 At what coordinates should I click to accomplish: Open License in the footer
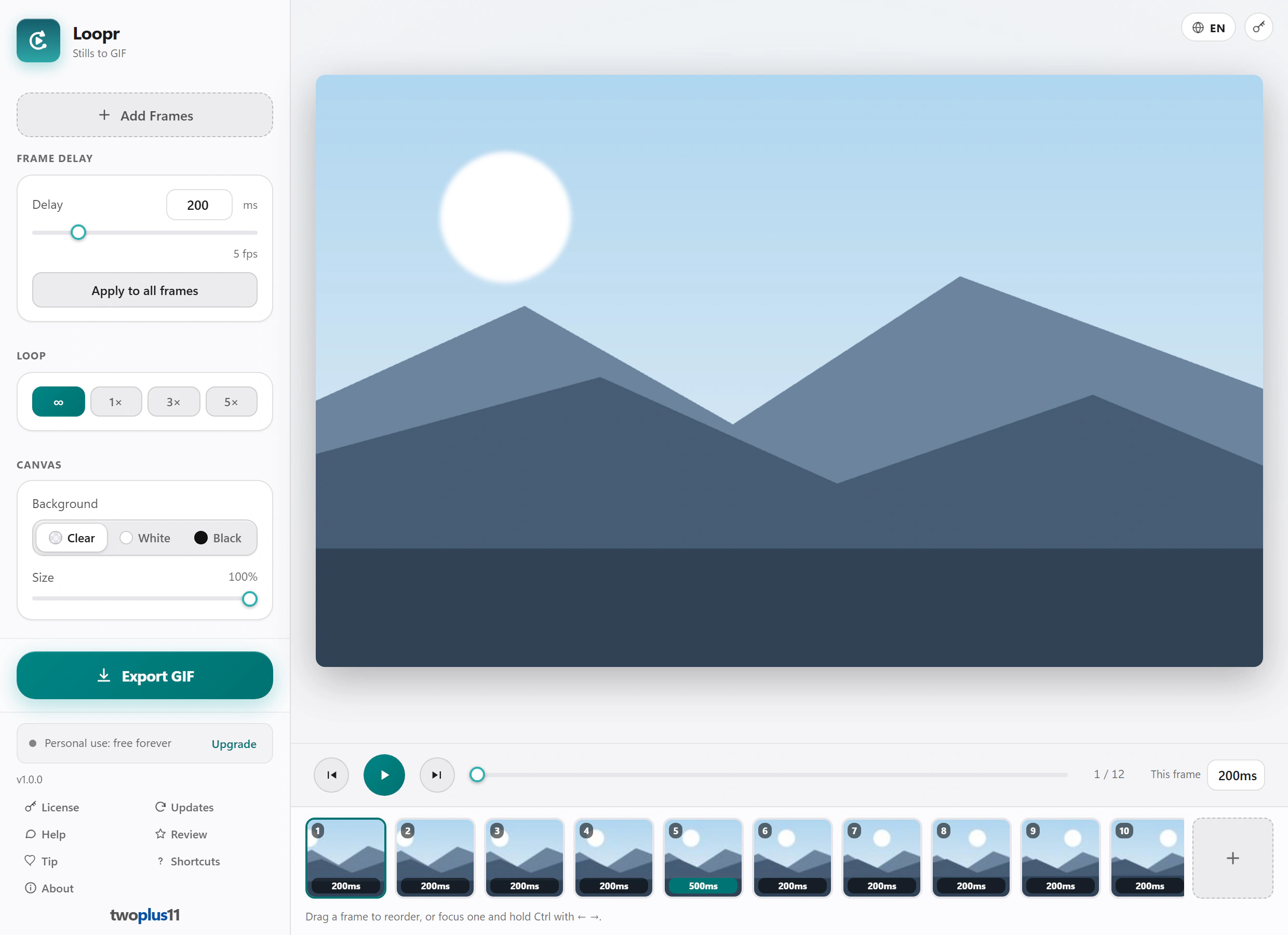pyautogui.click(x=52, y=807)
